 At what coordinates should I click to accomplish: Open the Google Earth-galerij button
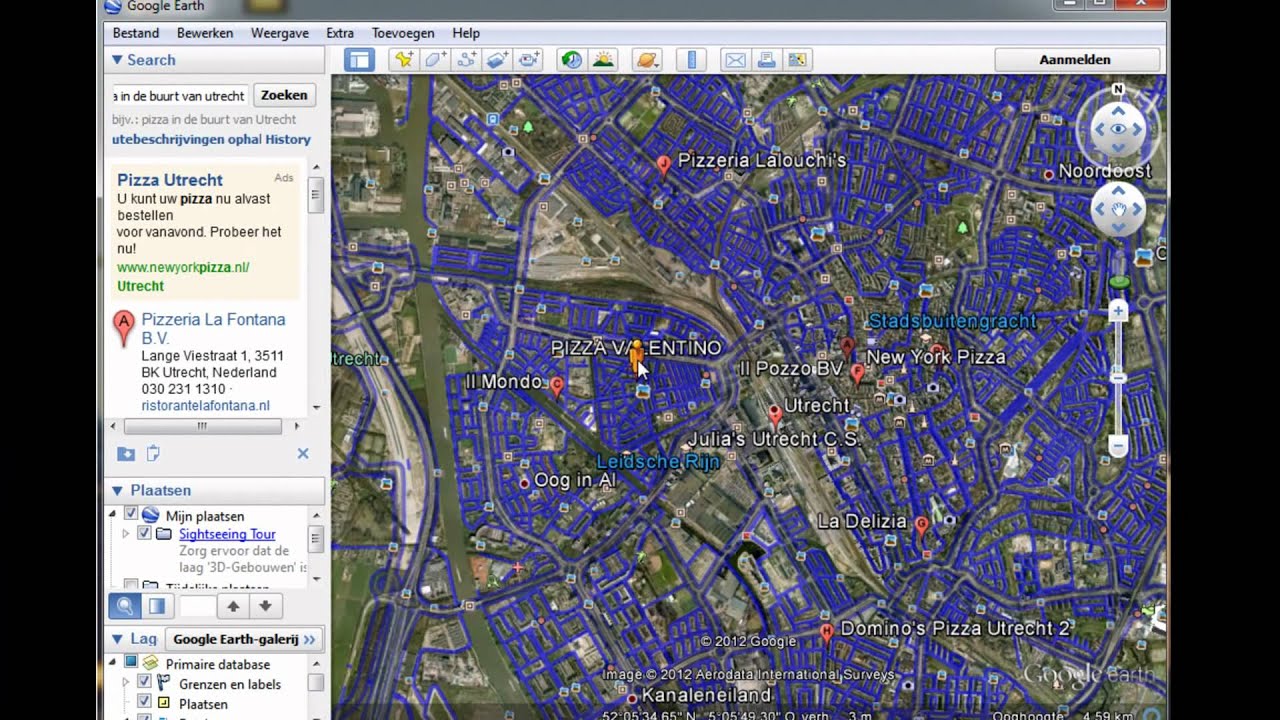(244, 639)
